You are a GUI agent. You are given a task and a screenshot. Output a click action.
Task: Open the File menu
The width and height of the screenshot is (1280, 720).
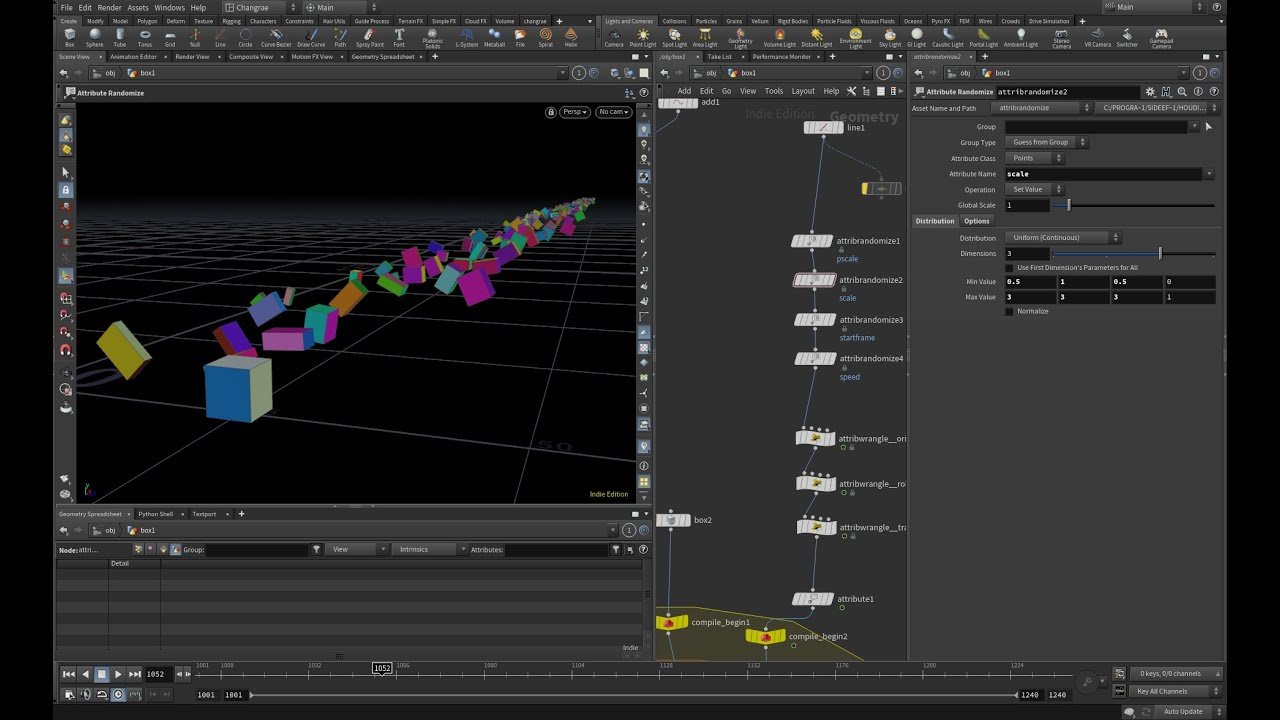pyautogui.click(x=66, y=7)
